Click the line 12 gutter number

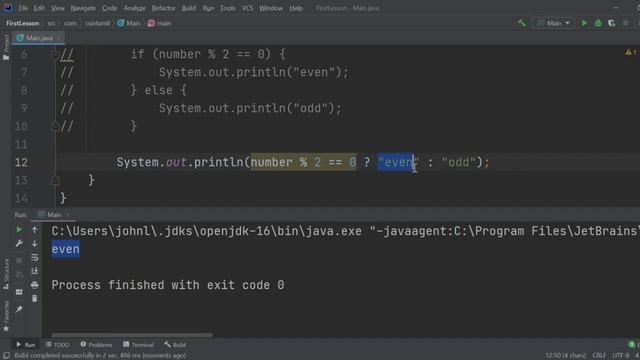coord(21,162)
